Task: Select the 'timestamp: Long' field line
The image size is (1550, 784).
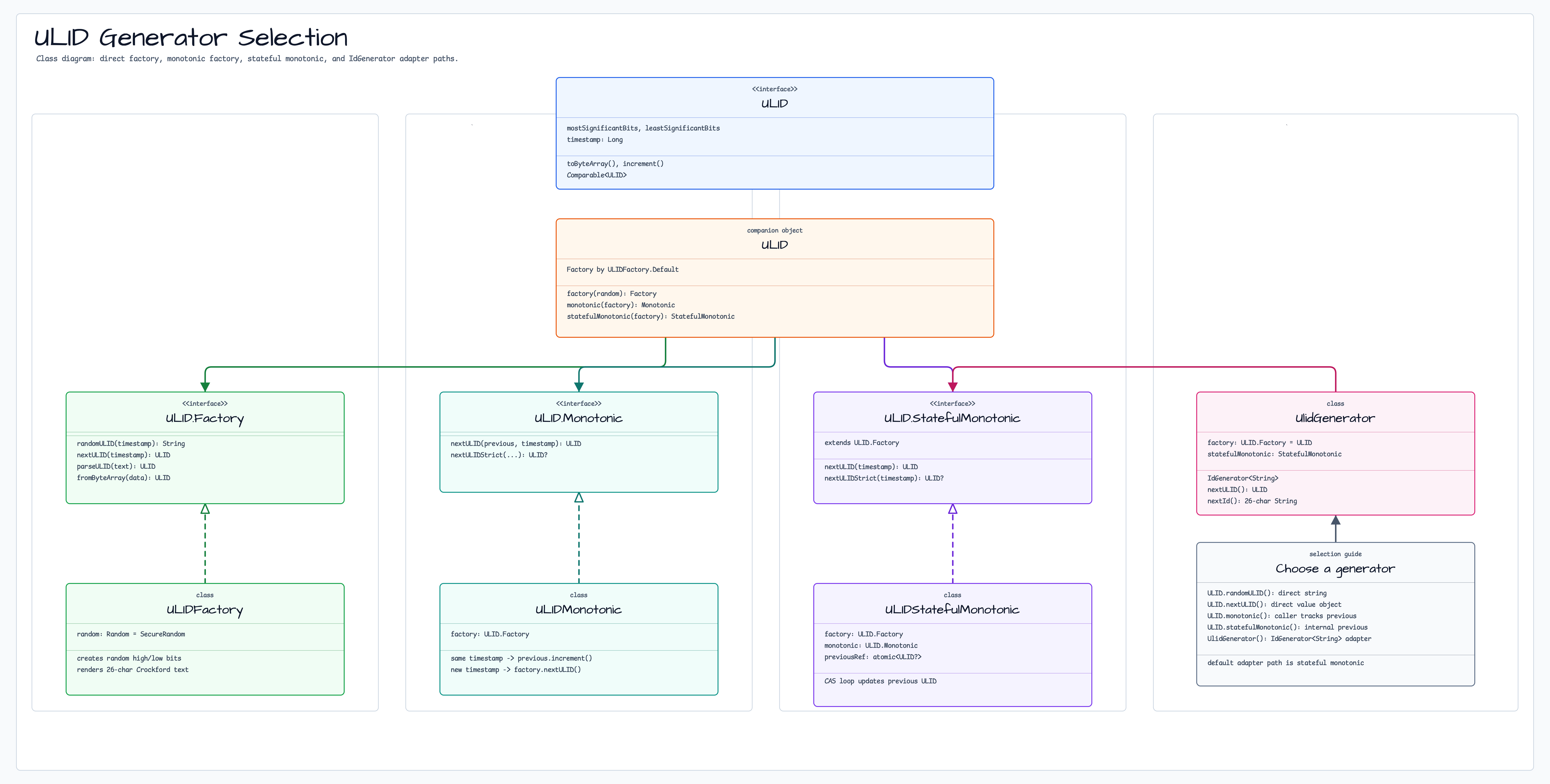Action: (x=594, y=139)
